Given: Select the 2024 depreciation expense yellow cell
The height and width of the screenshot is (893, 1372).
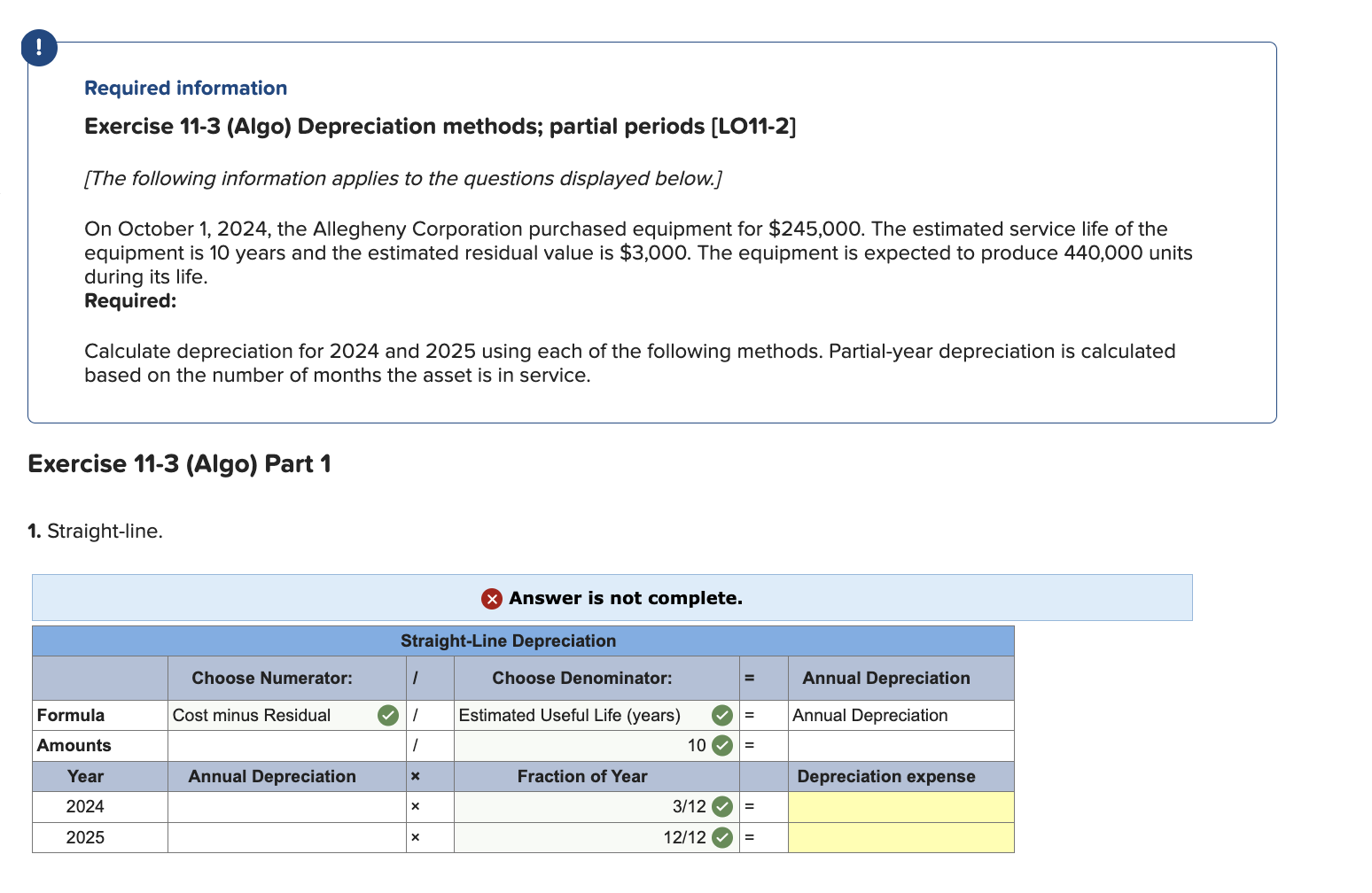Looking at the screenshot, I should pos(900,807).
